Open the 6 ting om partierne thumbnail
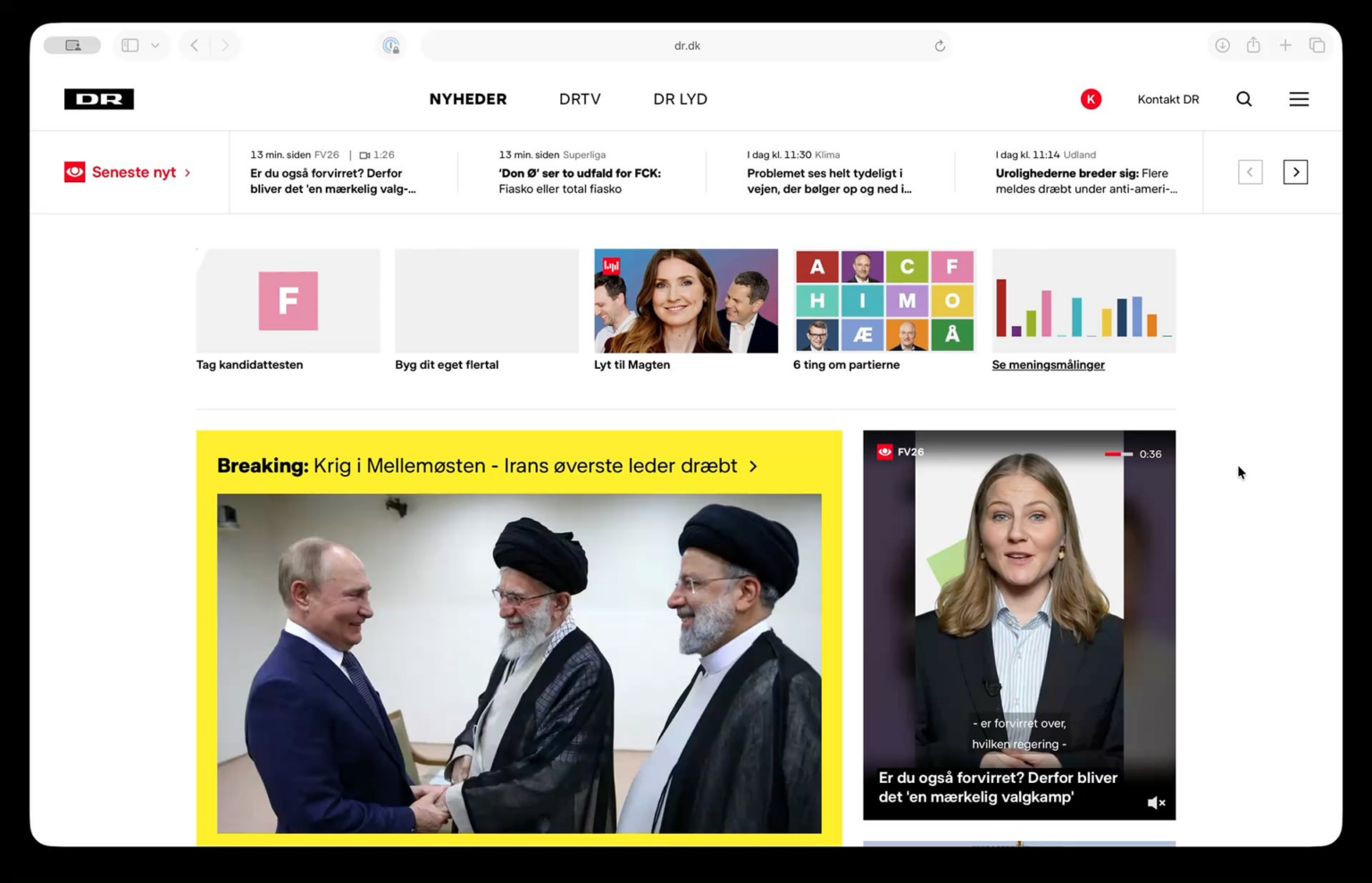 point(884,301)
